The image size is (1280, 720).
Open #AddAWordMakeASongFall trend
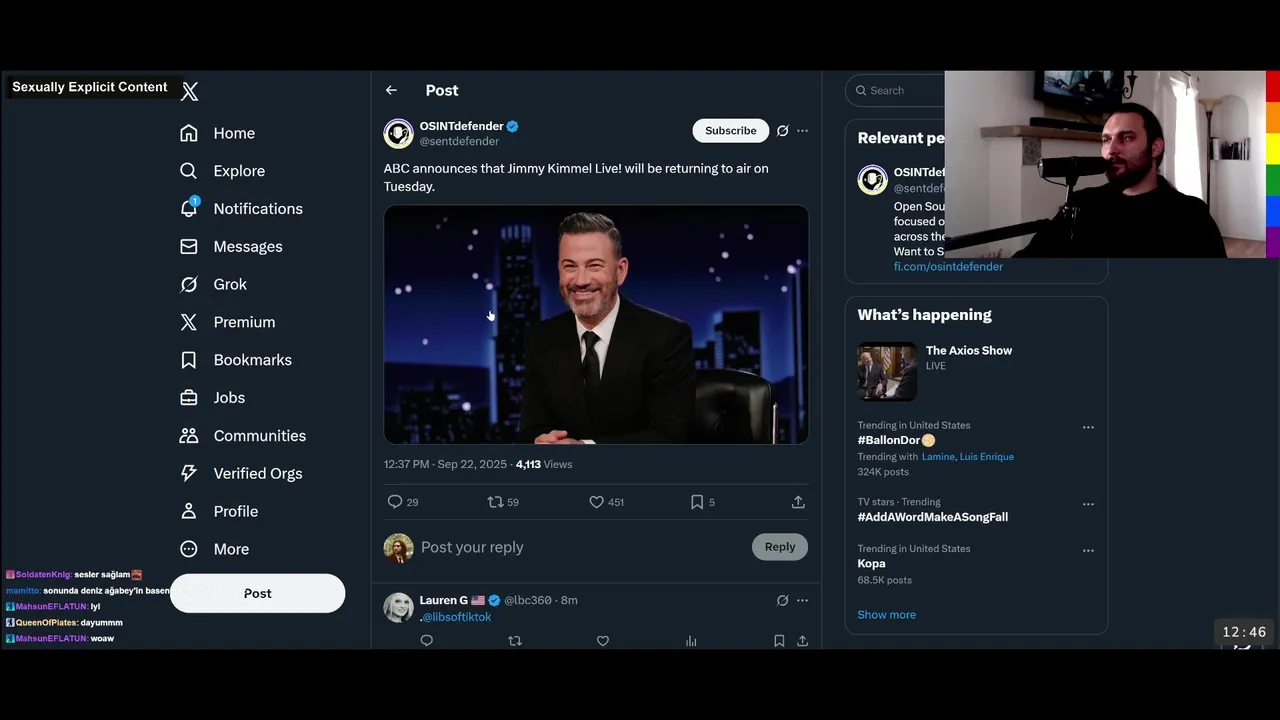(x=932, y=517)
